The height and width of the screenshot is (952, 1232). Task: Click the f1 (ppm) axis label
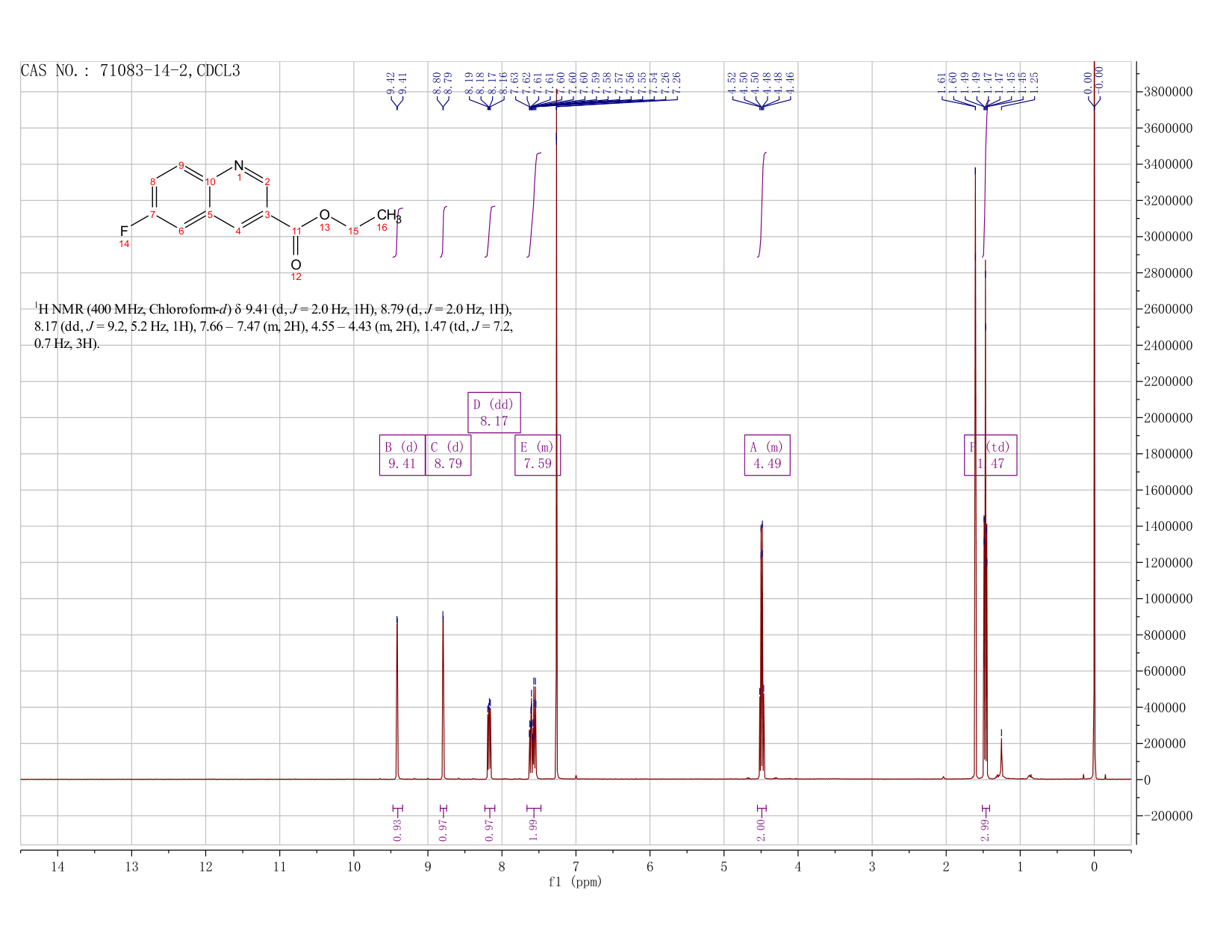pyautogui.click(x=575, y=882)
